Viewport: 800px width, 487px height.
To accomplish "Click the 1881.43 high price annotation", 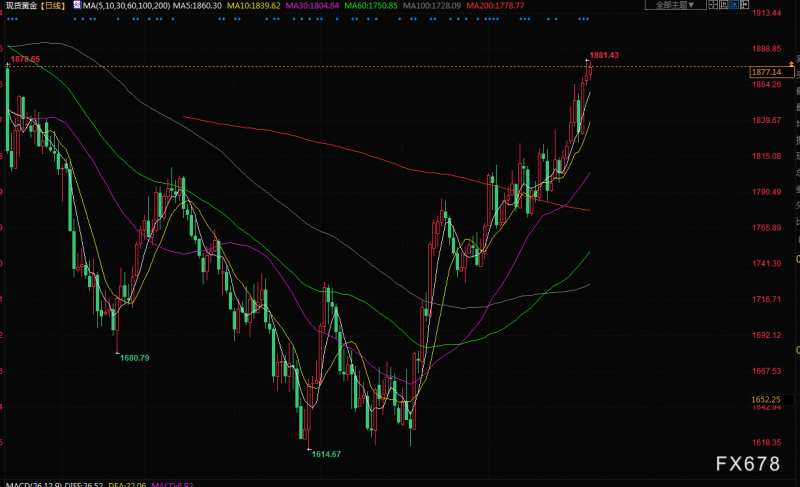I will tap(604, 55).
